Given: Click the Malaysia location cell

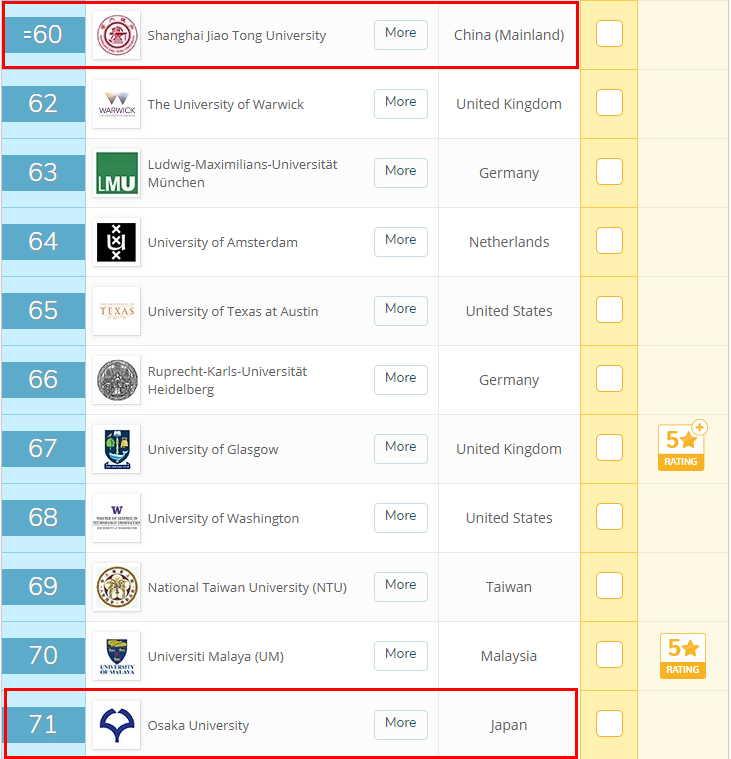Looking at the screenshot, I should pos(509,656).
